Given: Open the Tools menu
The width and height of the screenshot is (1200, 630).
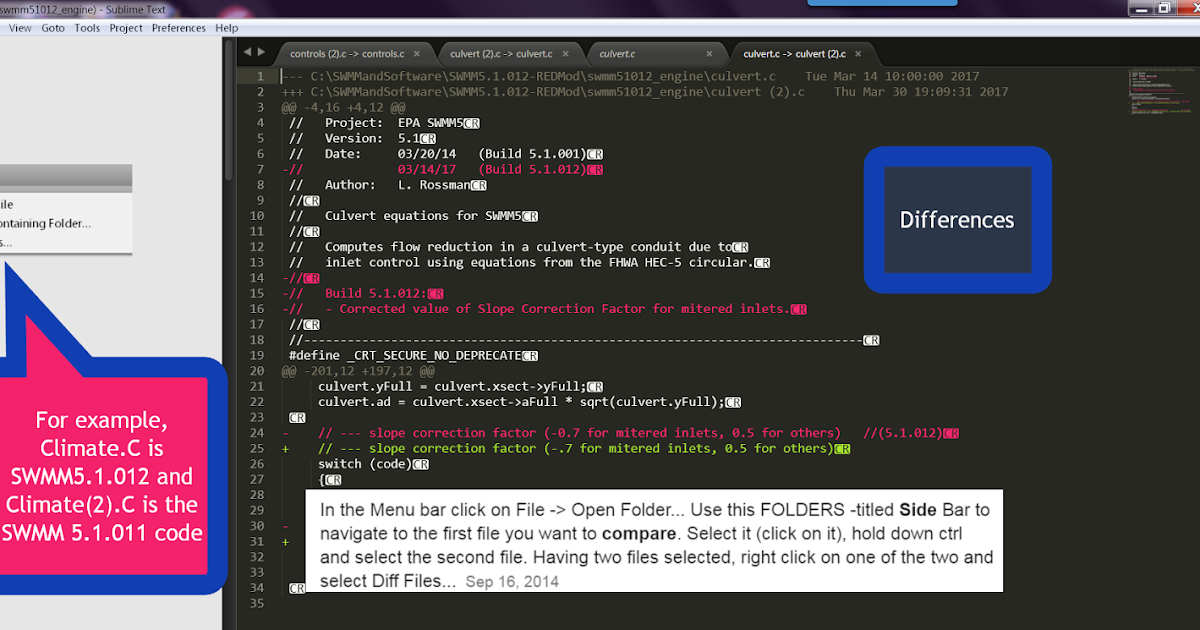Looking at the screenshot, I should (87, 28).
